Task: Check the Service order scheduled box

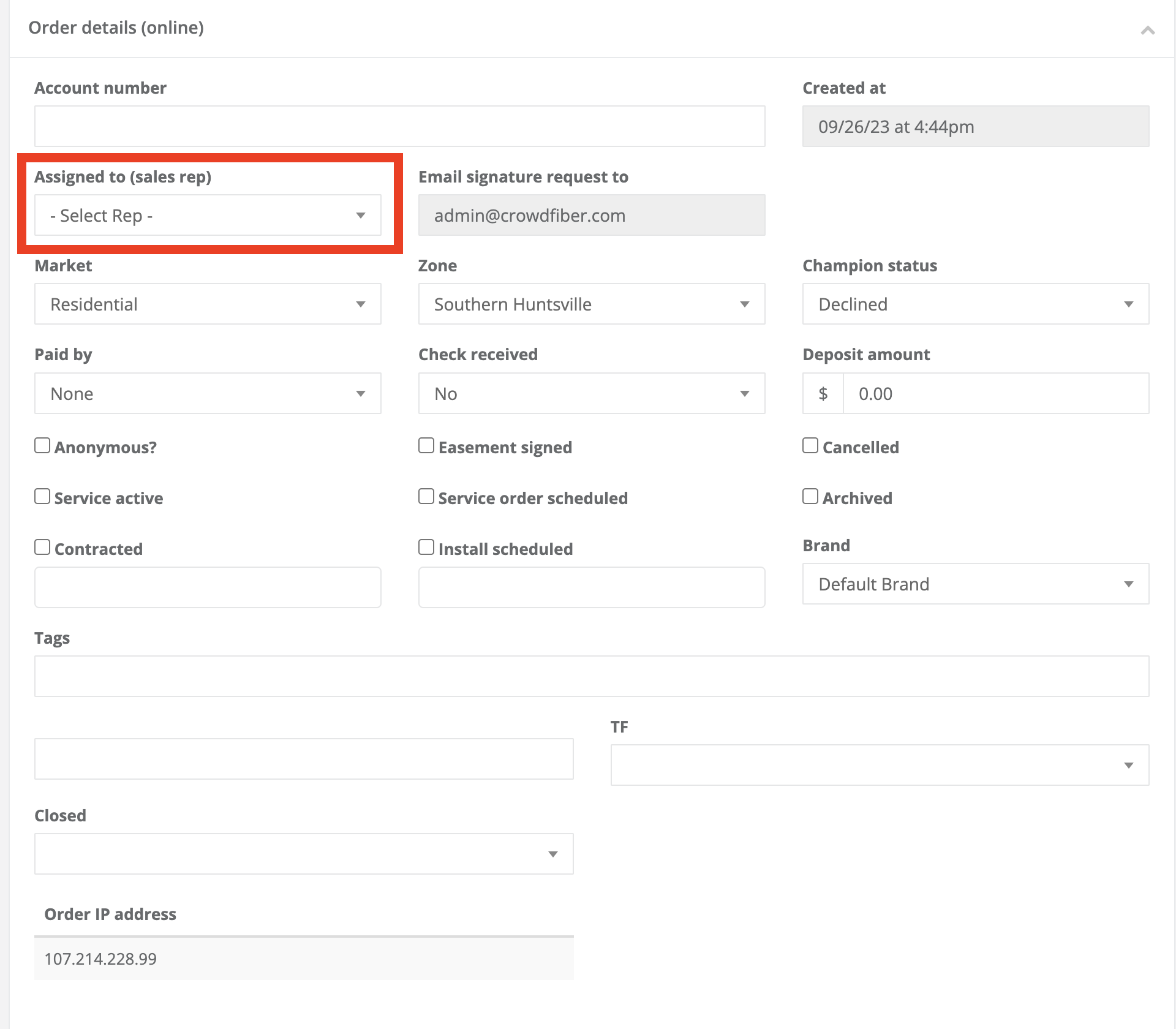Action: pyautogui.click(x=426, y=496)
